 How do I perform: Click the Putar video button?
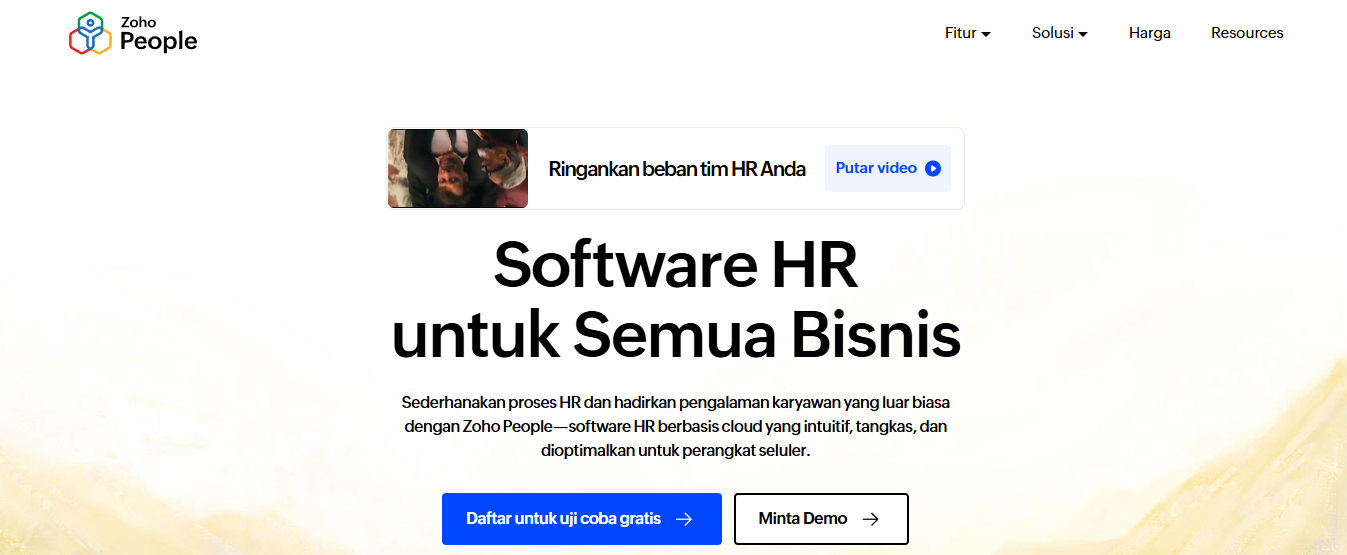point(888,168)
